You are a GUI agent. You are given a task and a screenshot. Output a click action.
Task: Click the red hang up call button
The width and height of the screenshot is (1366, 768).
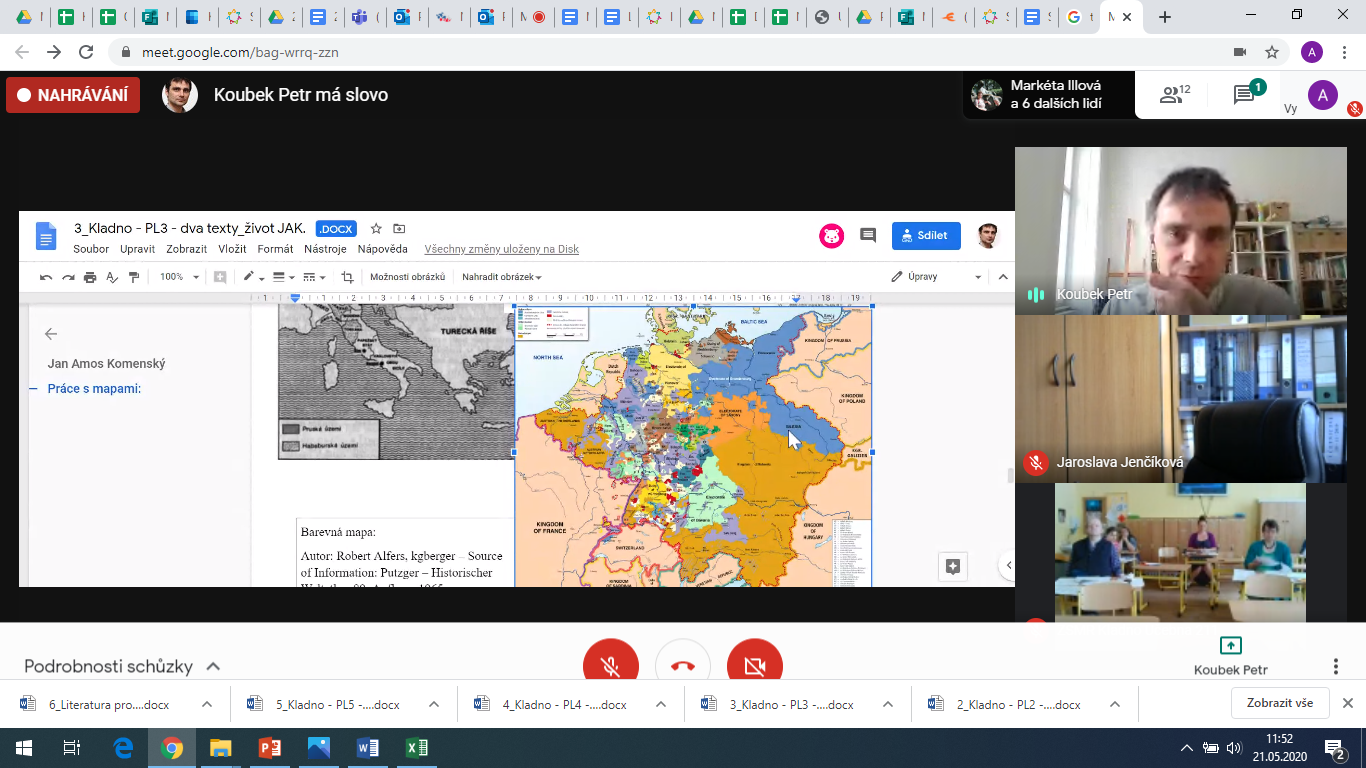pyautogui.click(x=683, y=665)
